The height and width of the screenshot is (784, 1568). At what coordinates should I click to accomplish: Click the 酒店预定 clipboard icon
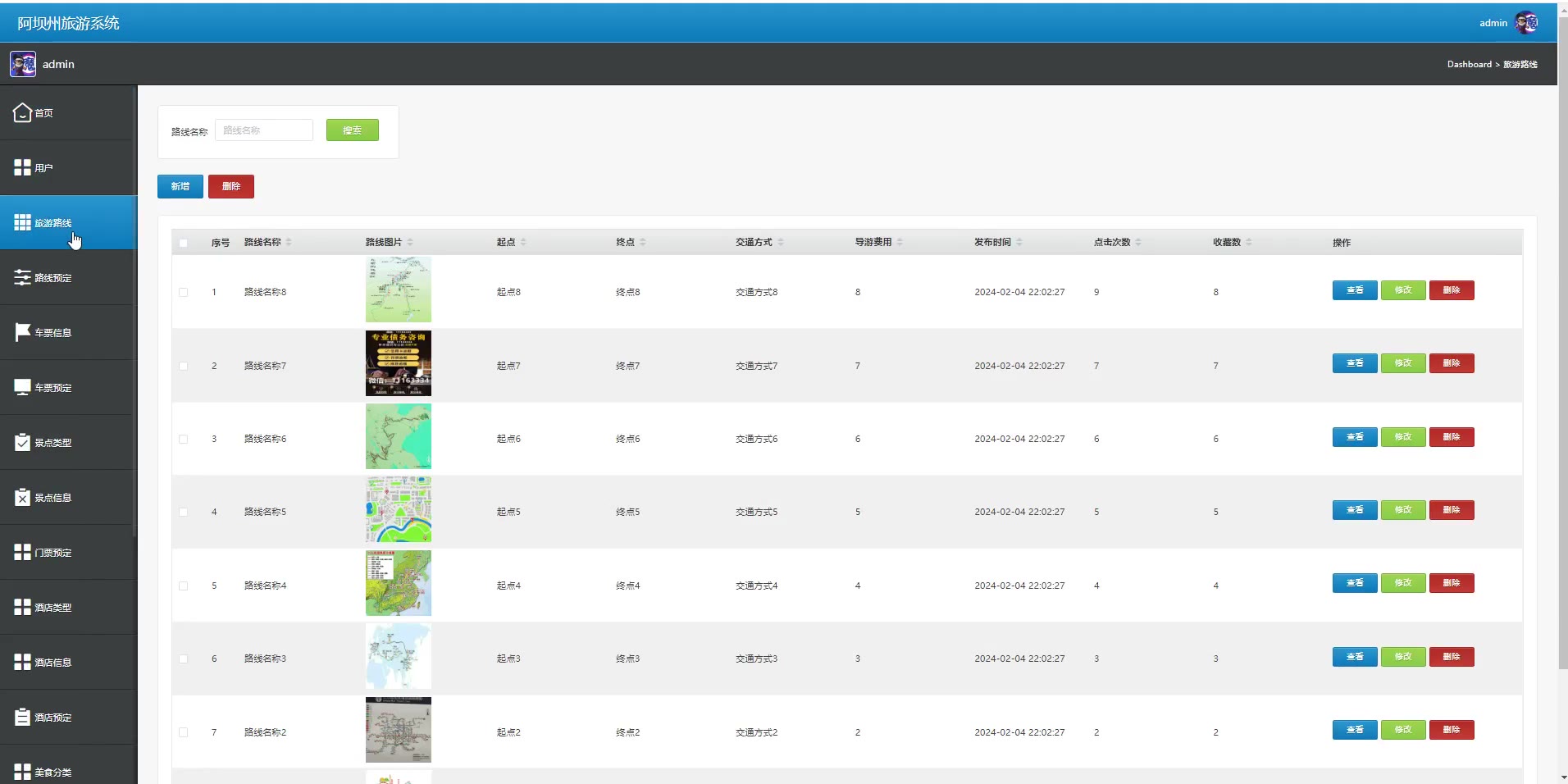(x=22, y=717)
